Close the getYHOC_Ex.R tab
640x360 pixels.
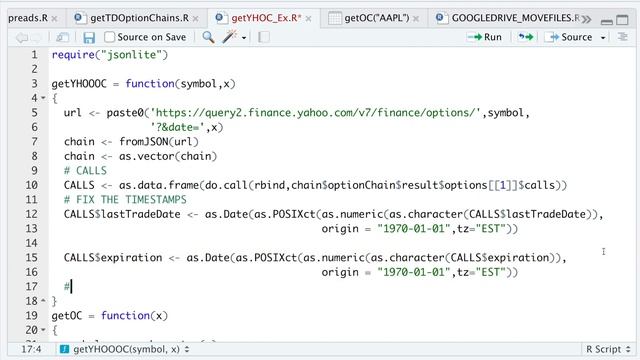pyautogui.click(x=309, y=19)
